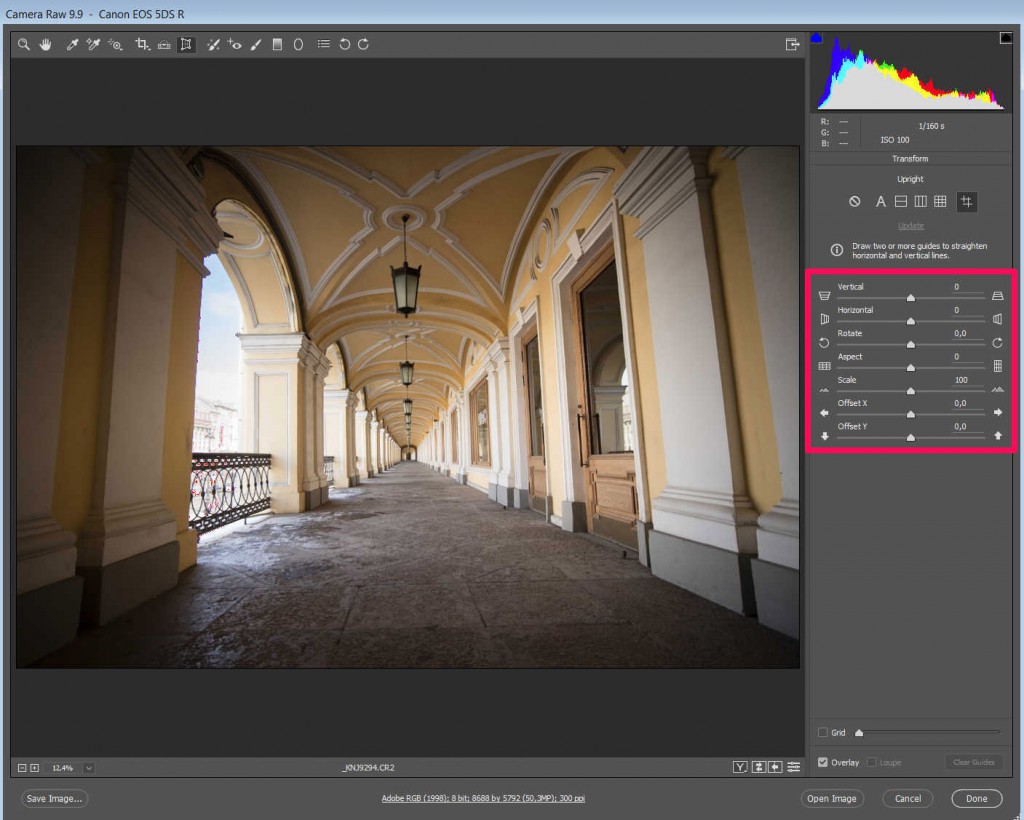
Task: Uncheck the Overlay checkbox
Action: (x=823, y=762)
